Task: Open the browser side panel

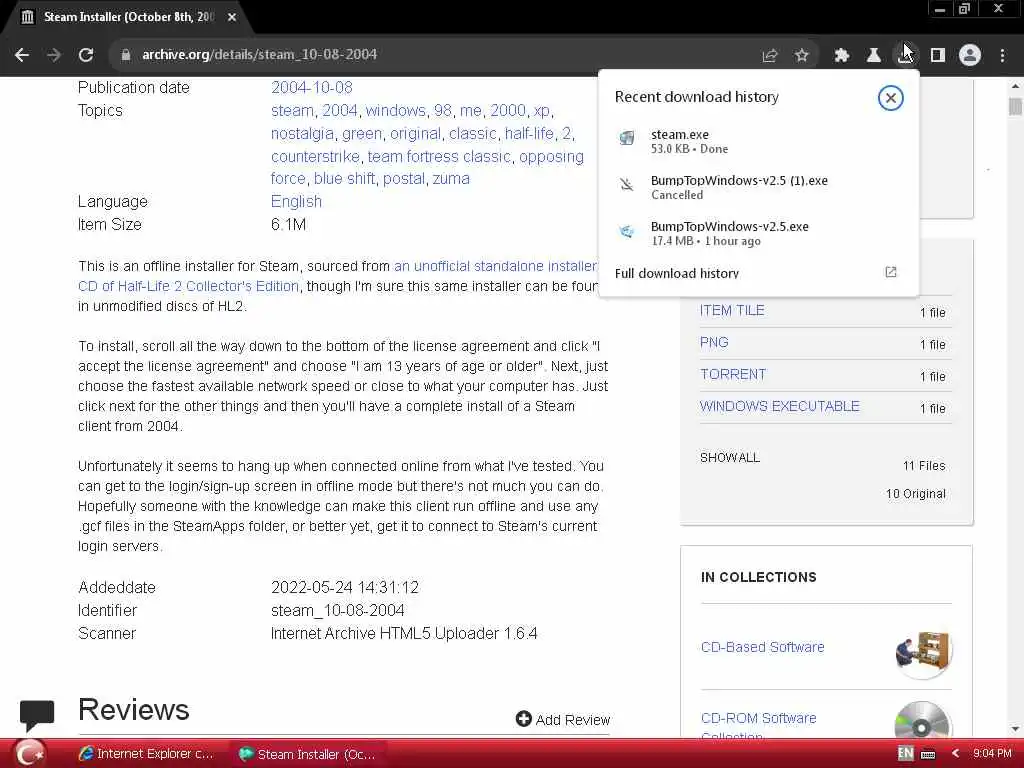Action: click(938, 56)
